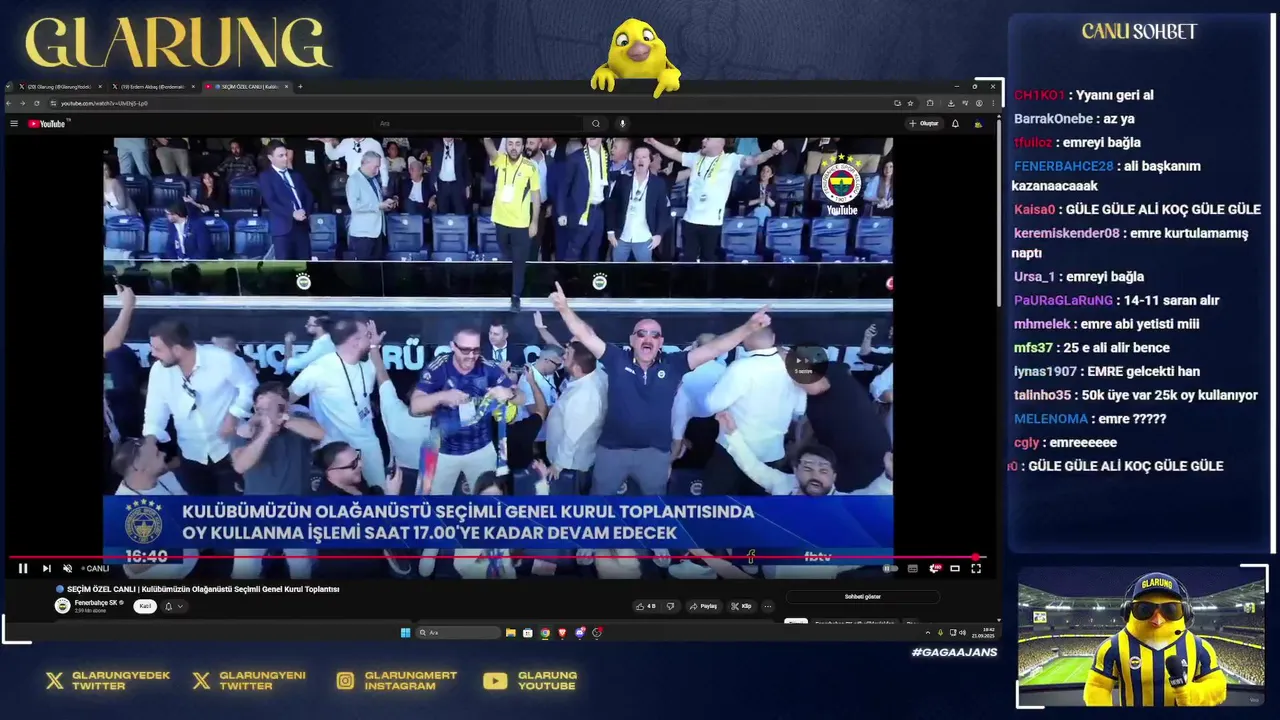Pause the YouTube video
This screenshot has width=1280, height=720.
pyautogui.click(x=23, y=568)
